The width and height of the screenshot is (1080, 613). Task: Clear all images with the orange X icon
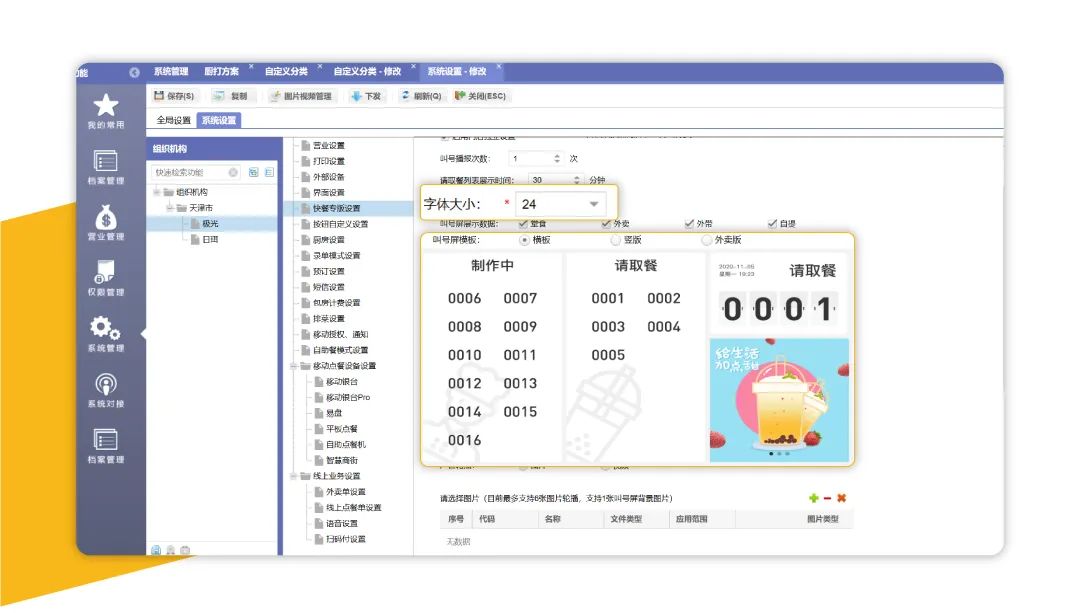[x=841, y=498]
